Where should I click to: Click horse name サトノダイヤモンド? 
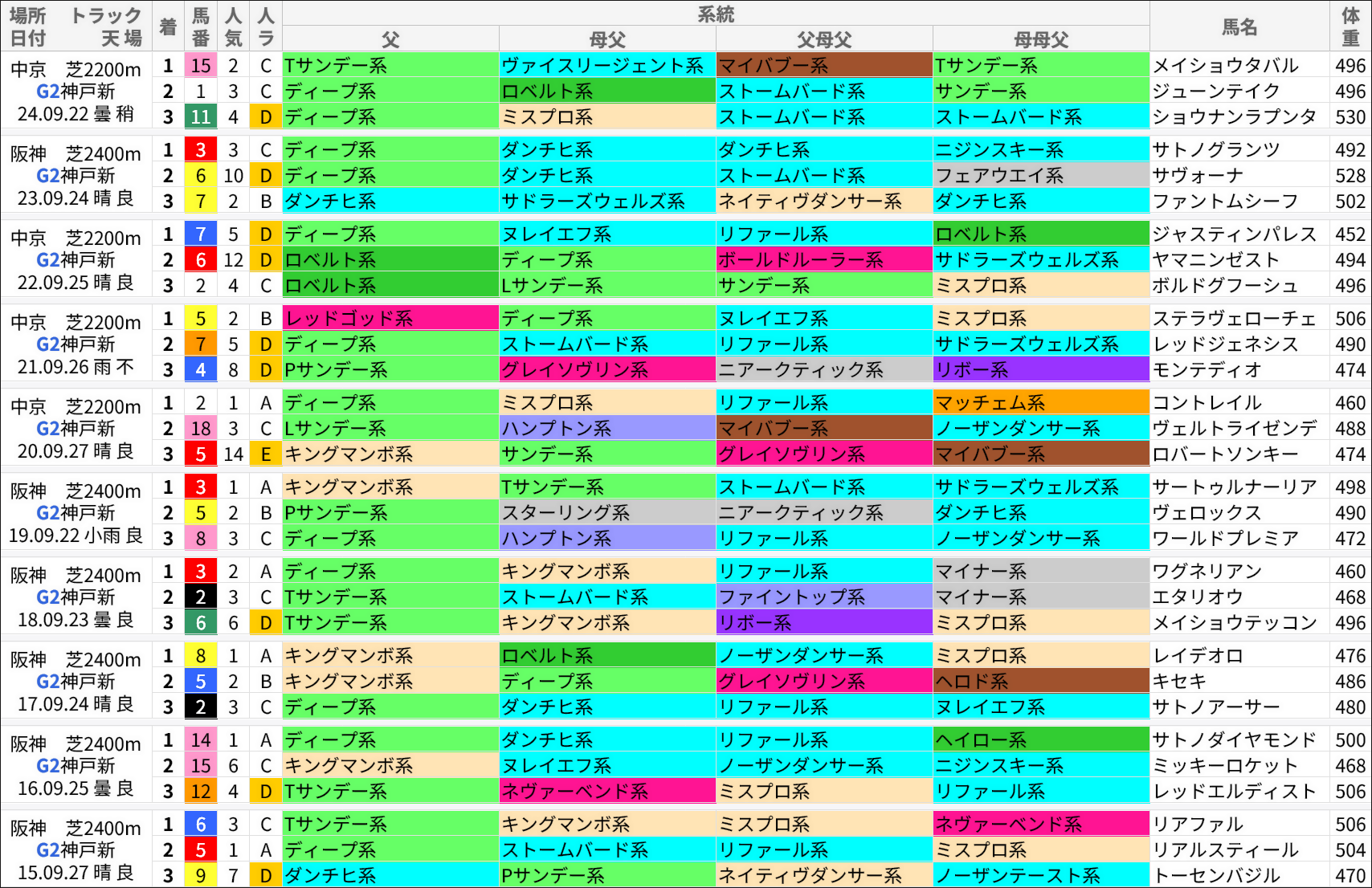[1235, 740]
